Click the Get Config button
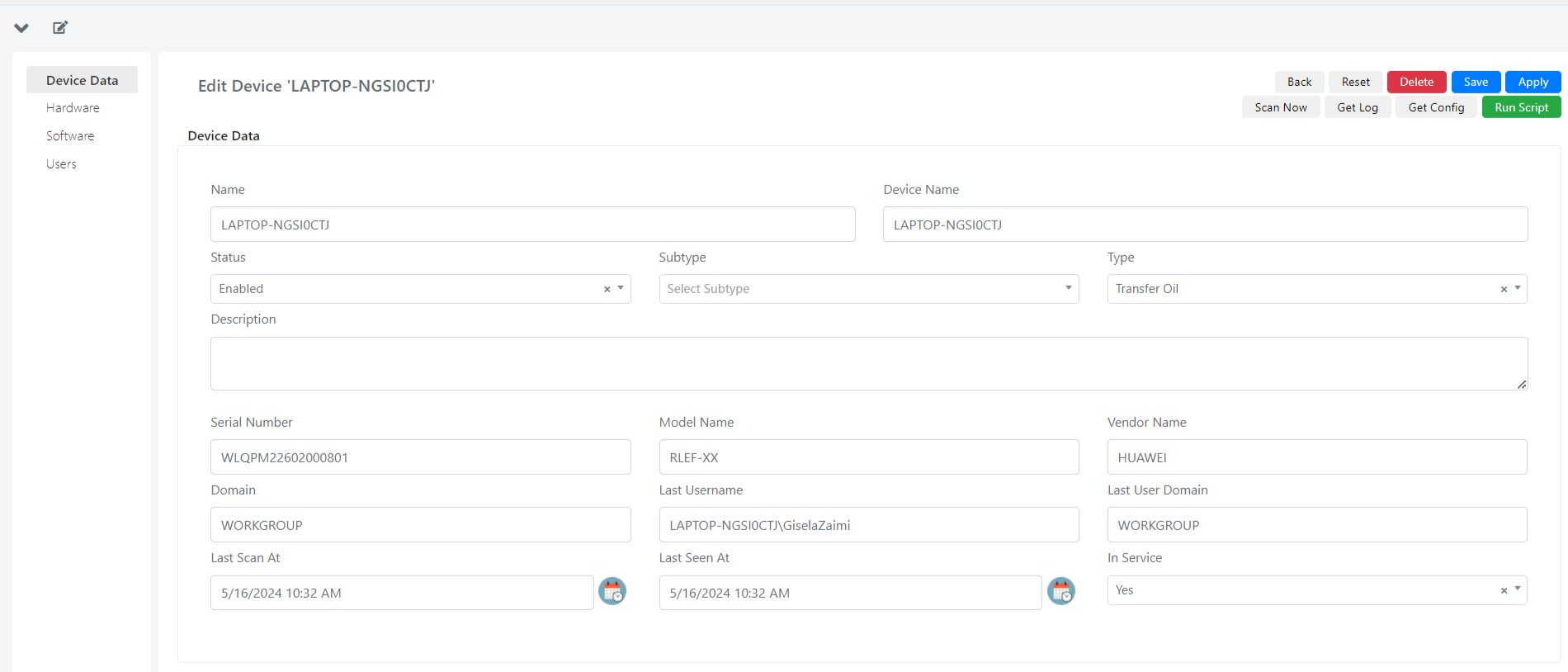Viewport: 1568px width, 672px height. click(1436, 107)
